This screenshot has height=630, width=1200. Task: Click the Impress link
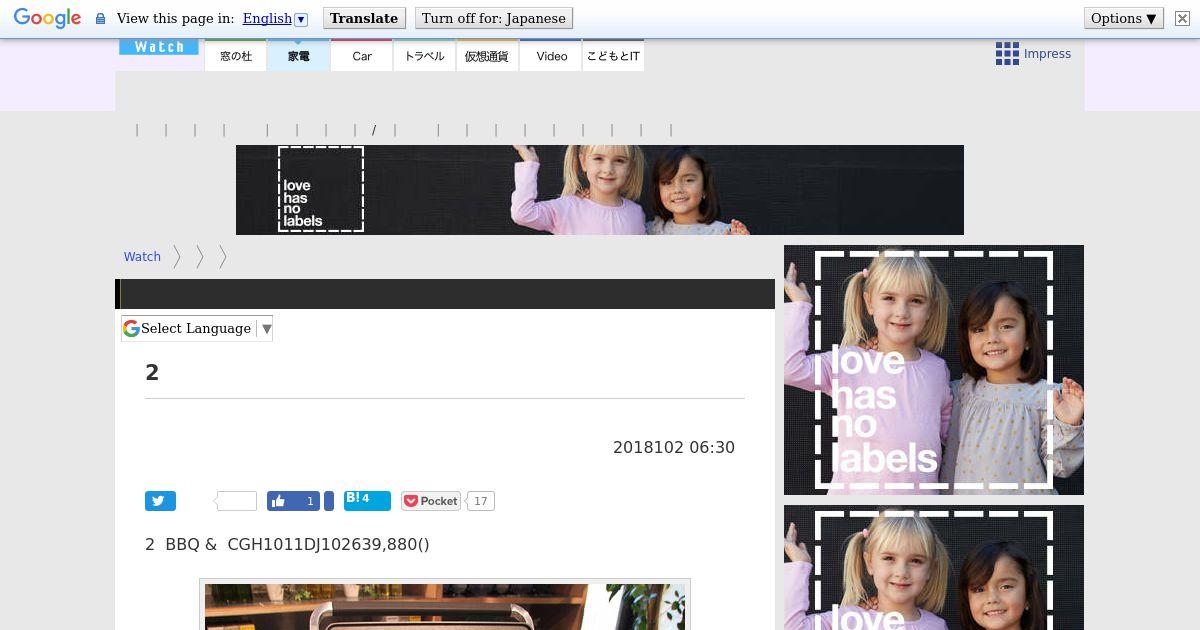coord(1047,54)
